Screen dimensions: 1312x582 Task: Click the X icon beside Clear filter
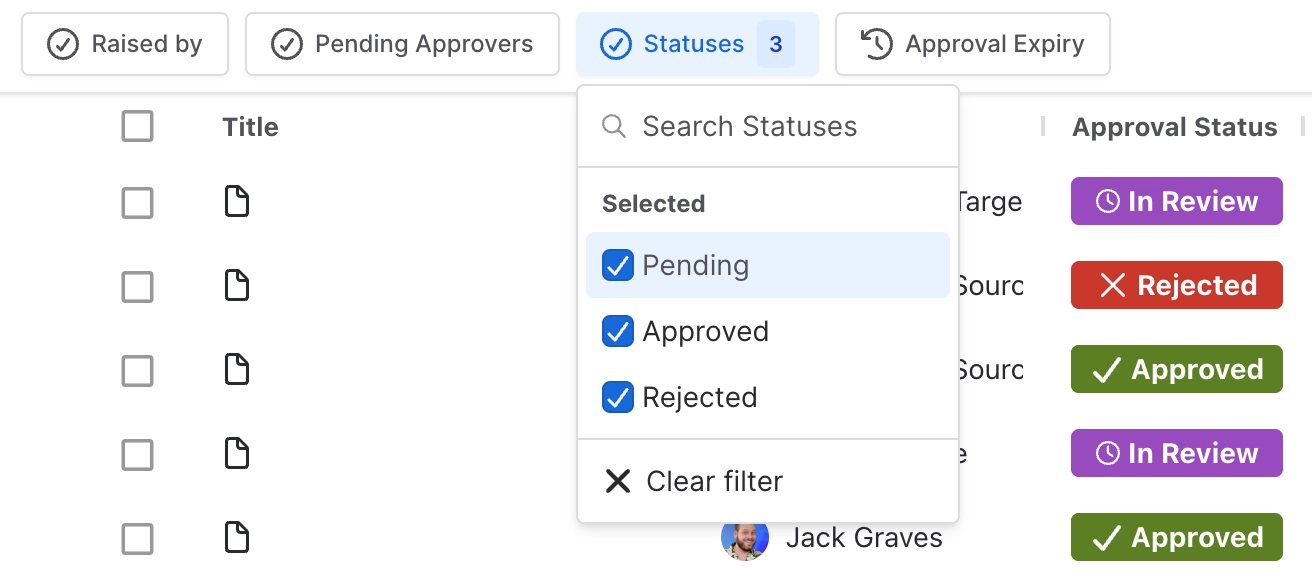(x=618, y=481)
